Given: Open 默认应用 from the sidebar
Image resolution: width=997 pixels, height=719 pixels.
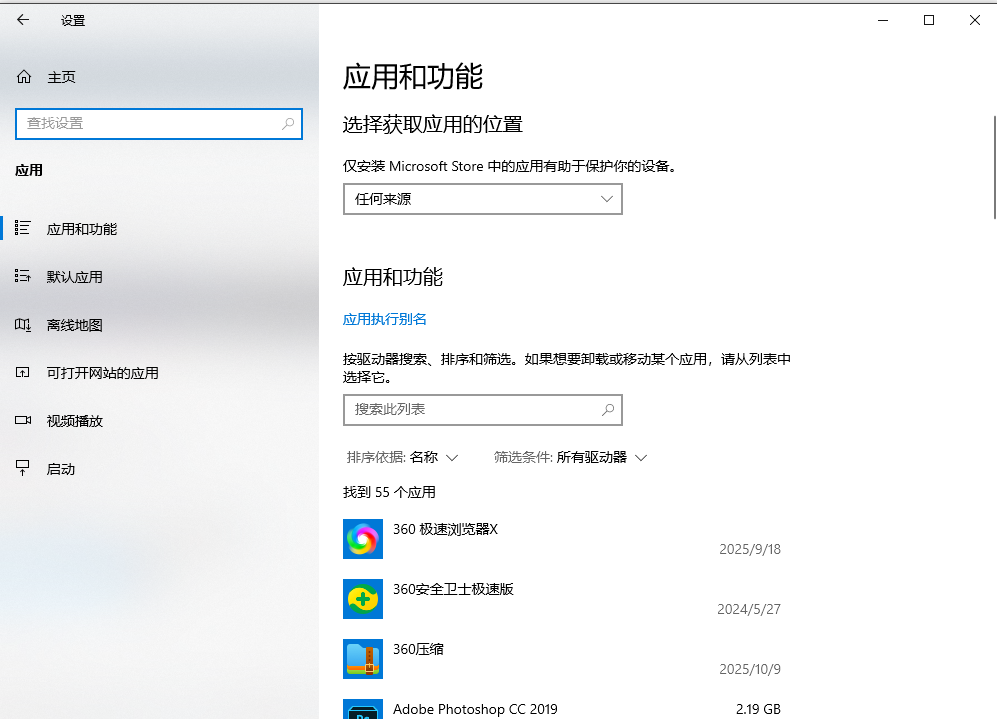Looking at the screenshot, I should [x=23, y=276].
